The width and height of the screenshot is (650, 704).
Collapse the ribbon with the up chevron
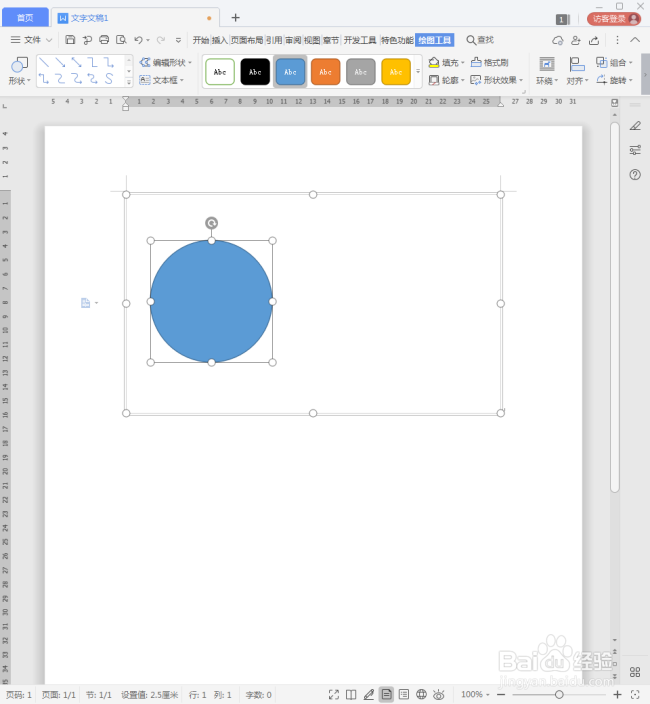[635, 40]
